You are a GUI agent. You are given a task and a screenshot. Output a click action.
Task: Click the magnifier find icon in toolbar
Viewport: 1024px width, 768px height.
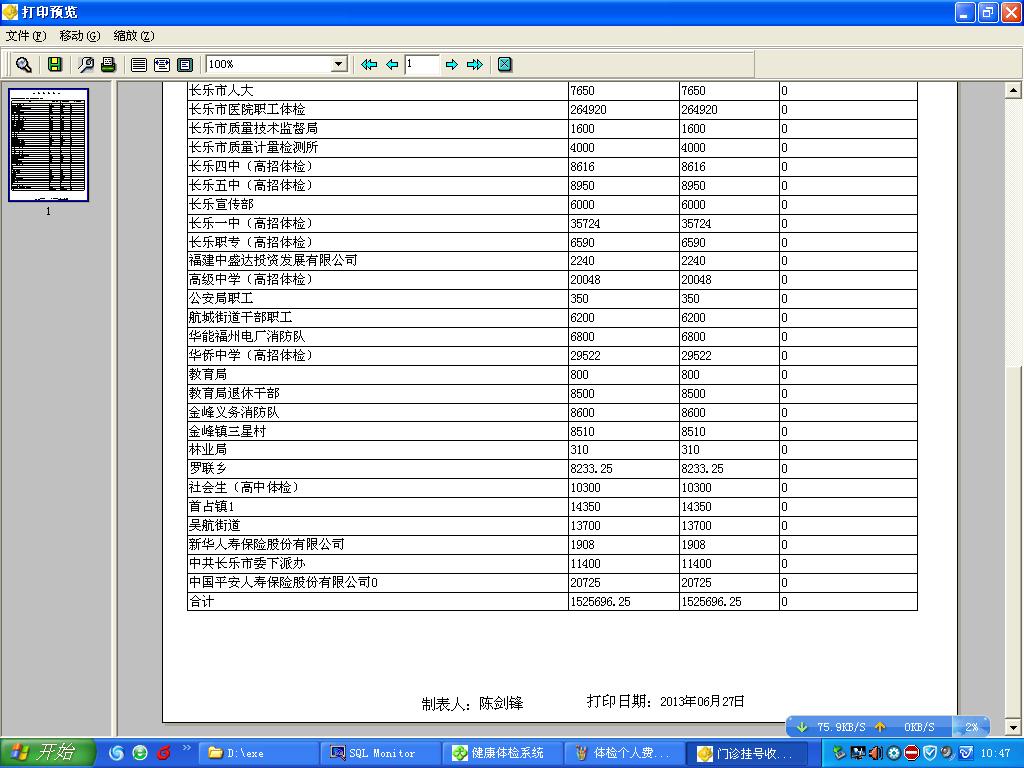point(24,64)
